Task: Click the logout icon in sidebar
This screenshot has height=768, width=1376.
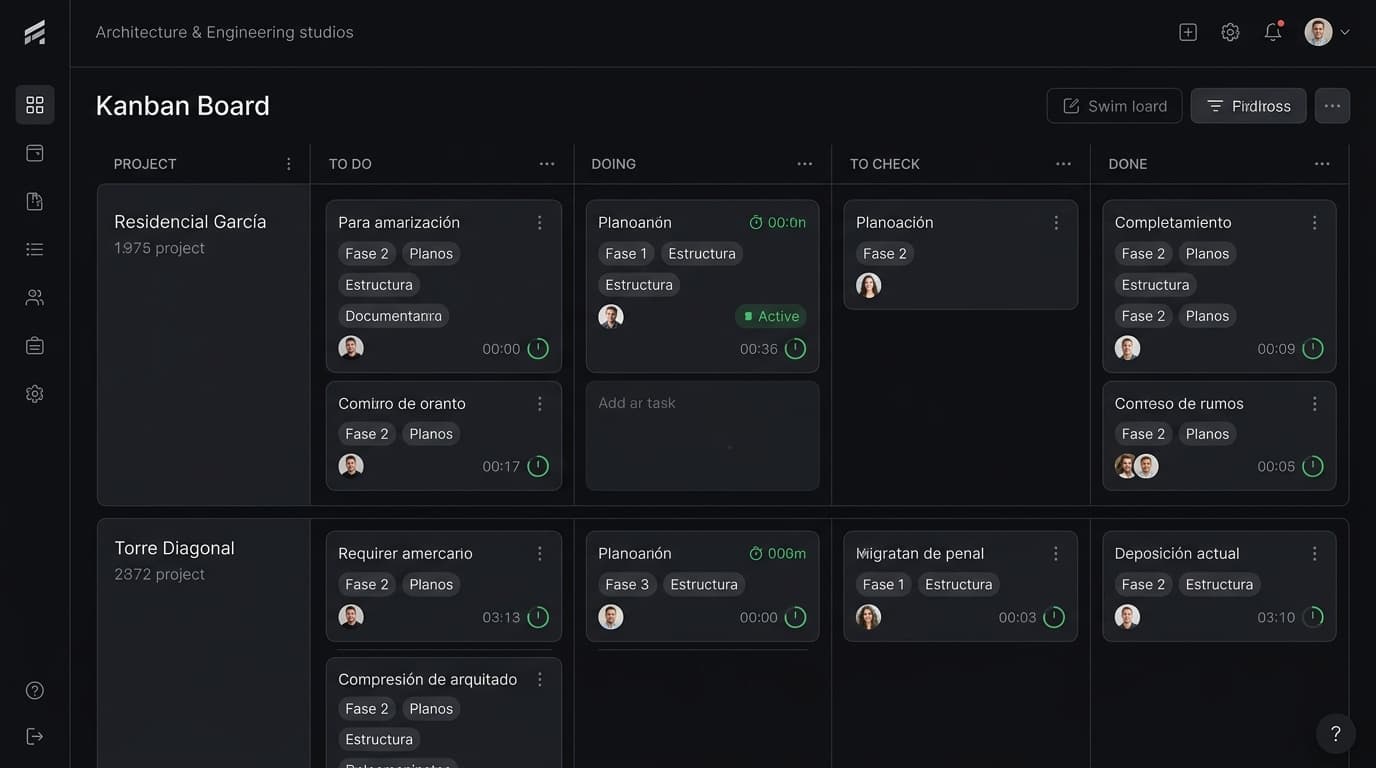Action: click(x=35, y=737)
